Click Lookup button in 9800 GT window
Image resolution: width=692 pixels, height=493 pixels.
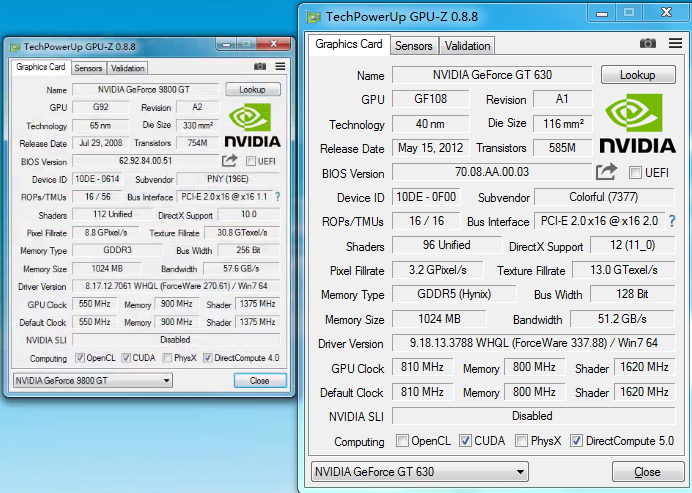(252, 90)
